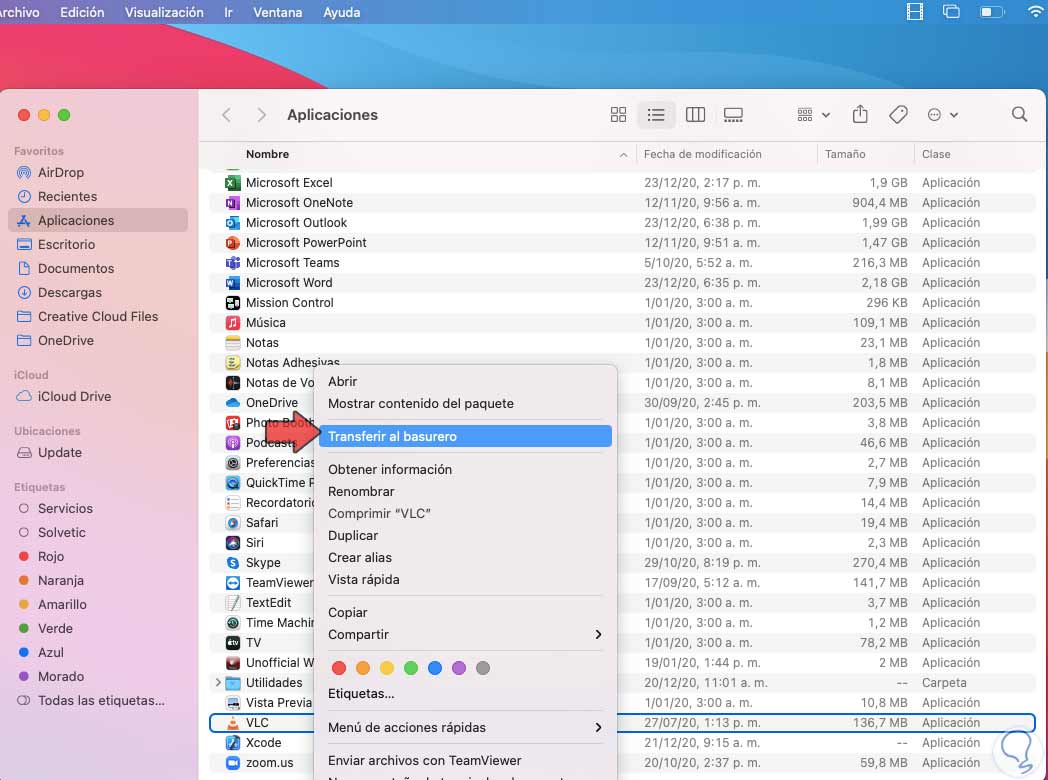
Task: Expand the Compartir submenu
Action: (x=465, y=634)
